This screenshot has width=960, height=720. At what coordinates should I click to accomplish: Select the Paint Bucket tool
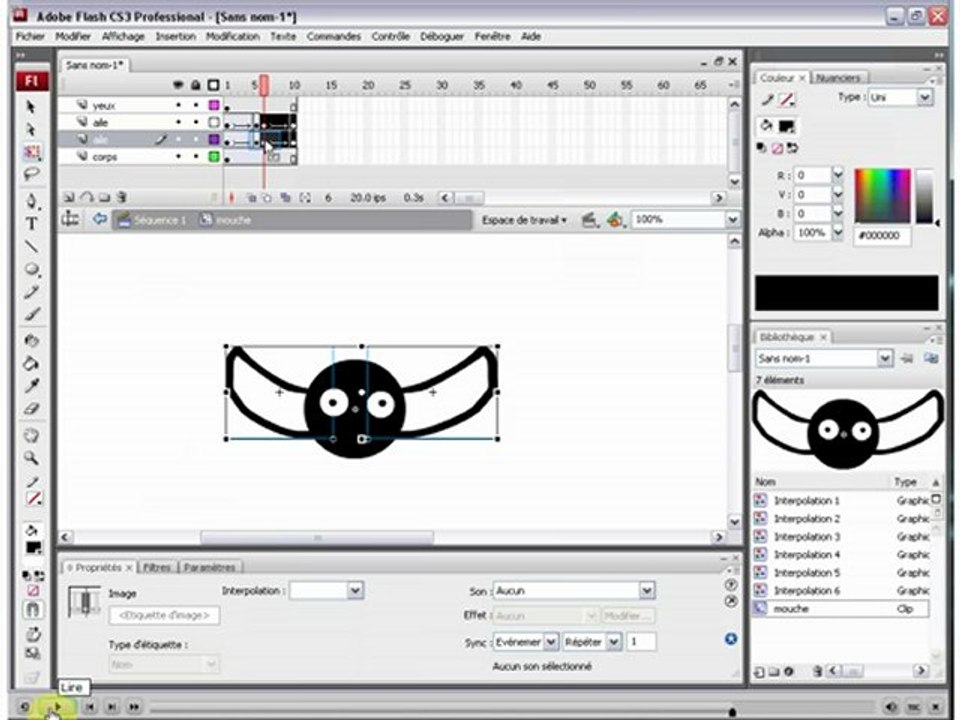[x=32, y=364]
